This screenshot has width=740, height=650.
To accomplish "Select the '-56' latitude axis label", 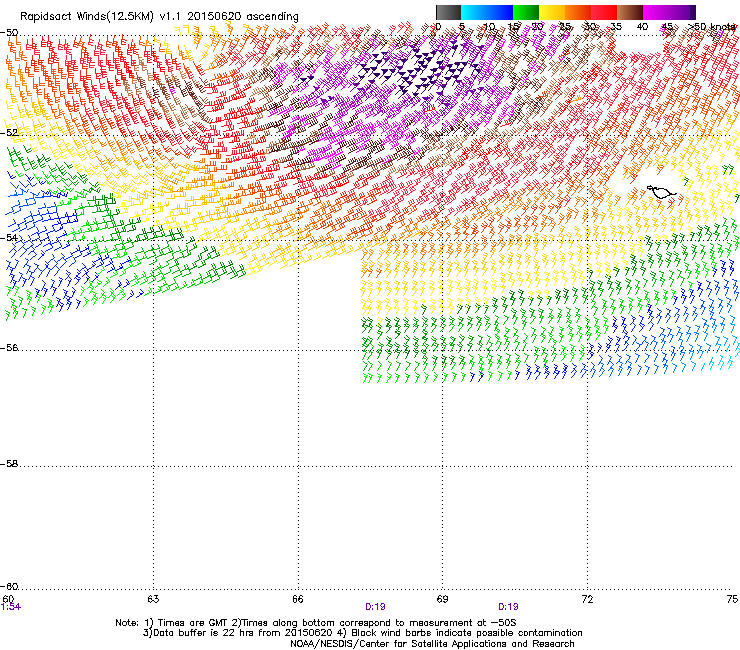I will pos(9,347).
